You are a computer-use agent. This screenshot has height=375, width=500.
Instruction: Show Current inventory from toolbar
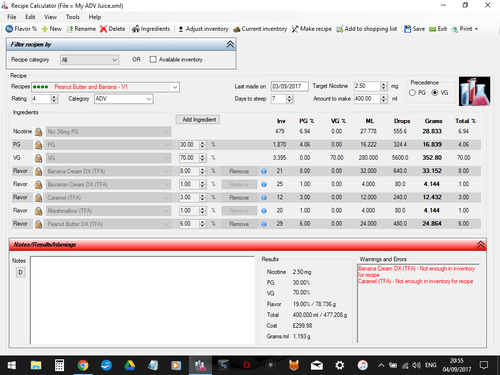260,29
